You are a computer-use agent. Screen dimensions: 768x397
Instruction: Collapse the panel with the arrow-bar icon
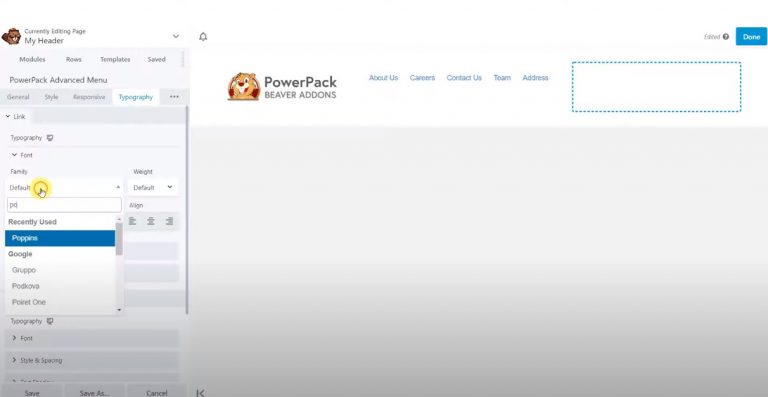200,393
